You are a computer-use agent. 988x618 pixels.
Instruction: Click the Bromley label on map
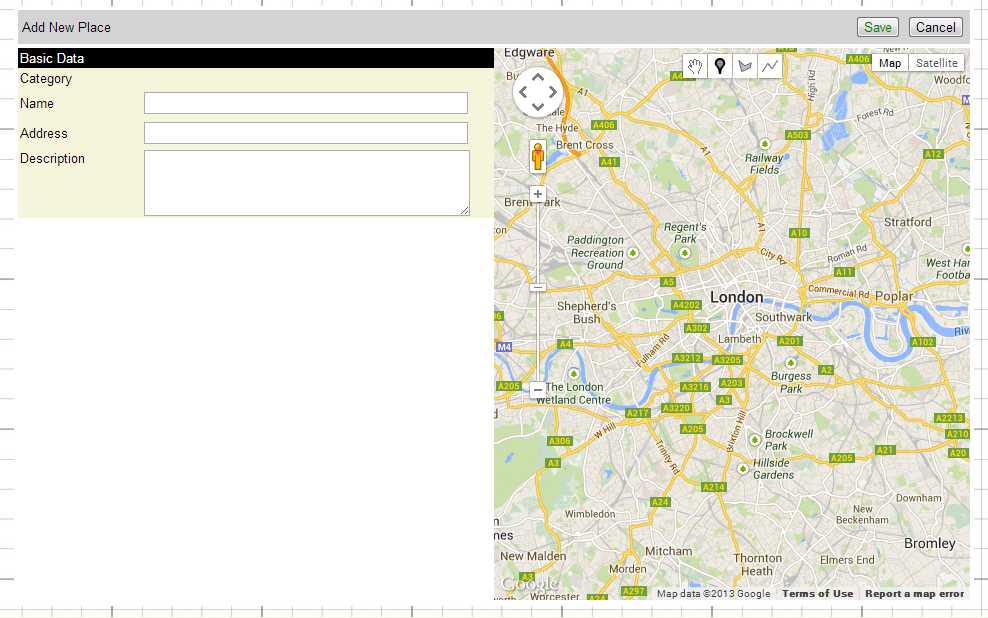929,543
